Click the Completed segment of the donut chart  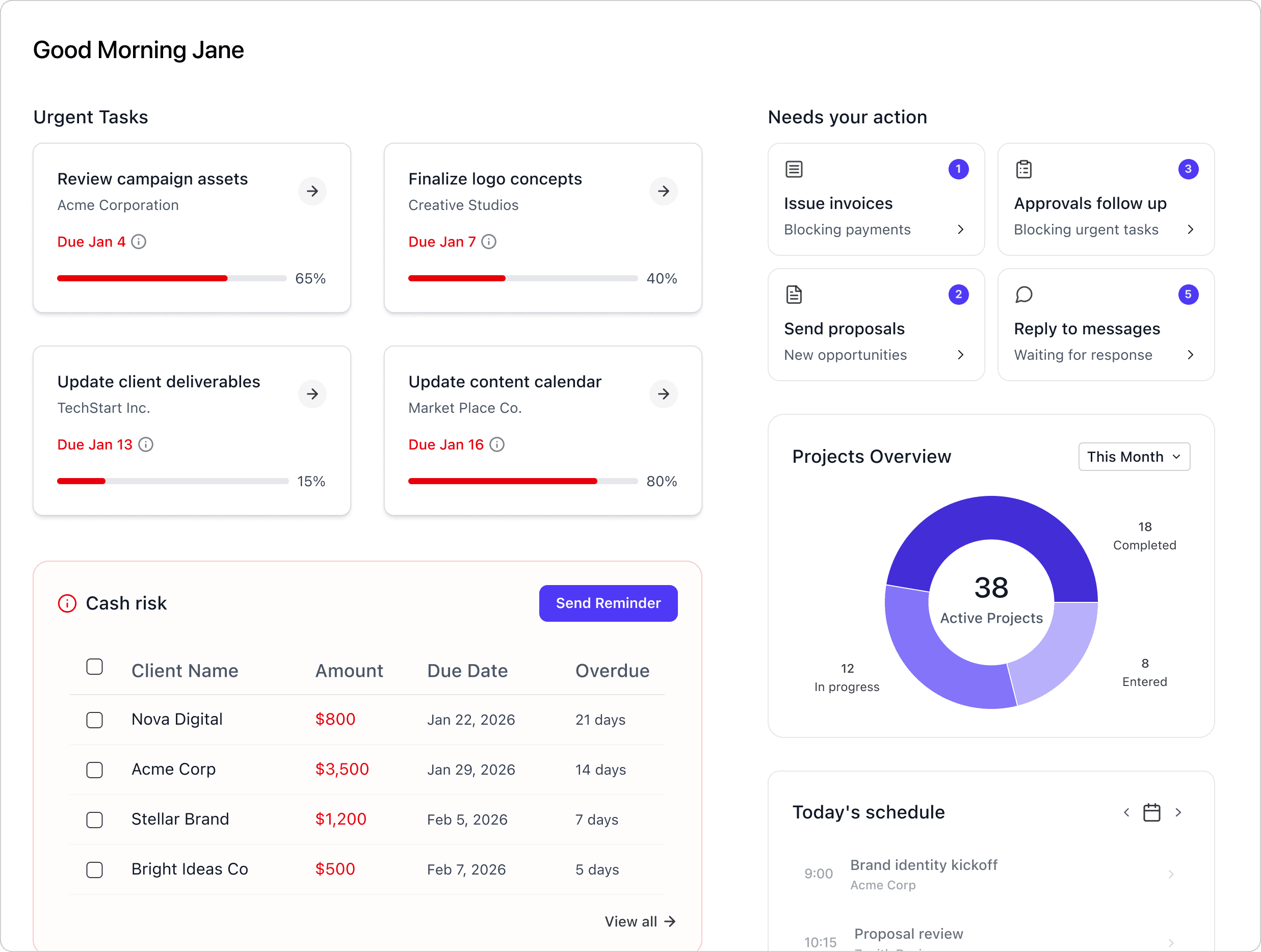coord(992,518)
